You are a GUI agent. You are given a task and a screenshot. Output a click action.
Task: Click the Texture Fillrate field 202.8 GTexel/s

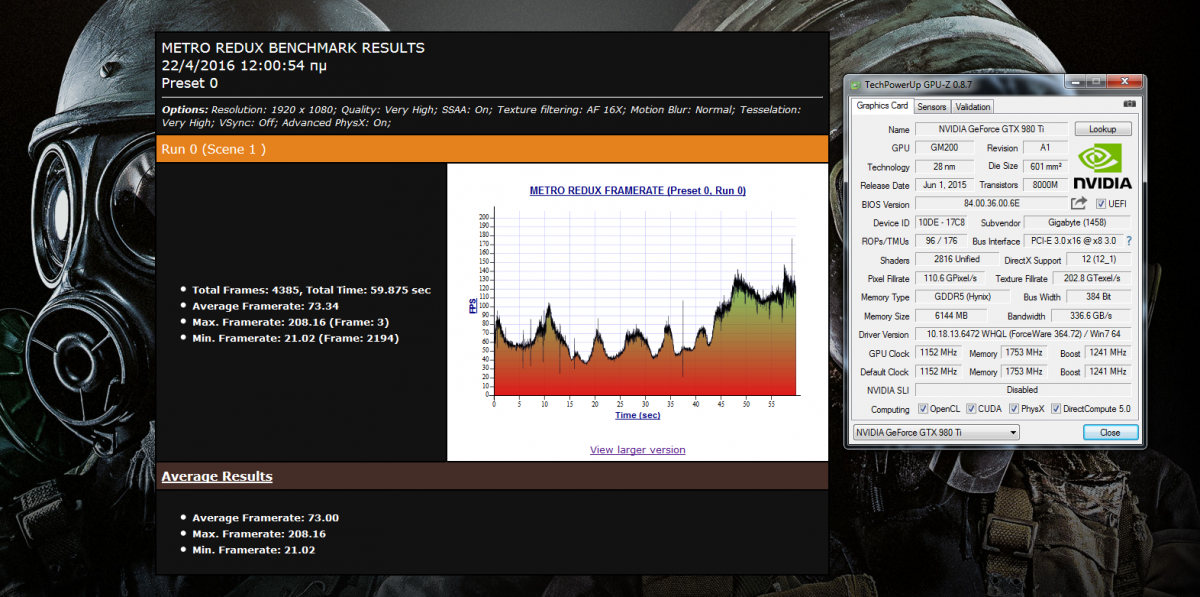click(1093, 279)
